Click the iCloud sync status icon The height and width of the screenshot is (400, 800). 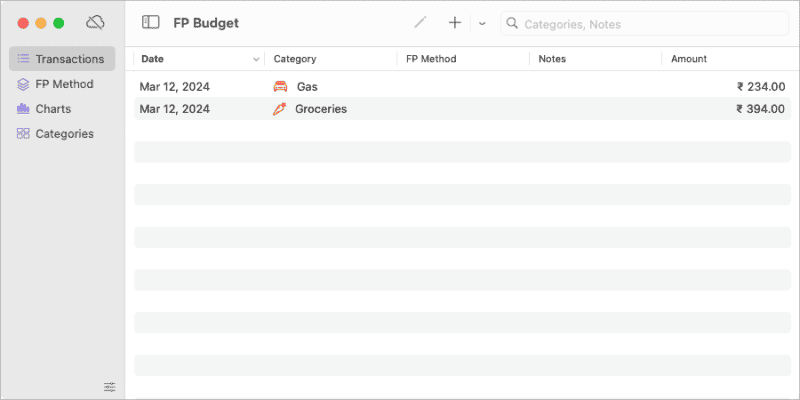(96, 22)
